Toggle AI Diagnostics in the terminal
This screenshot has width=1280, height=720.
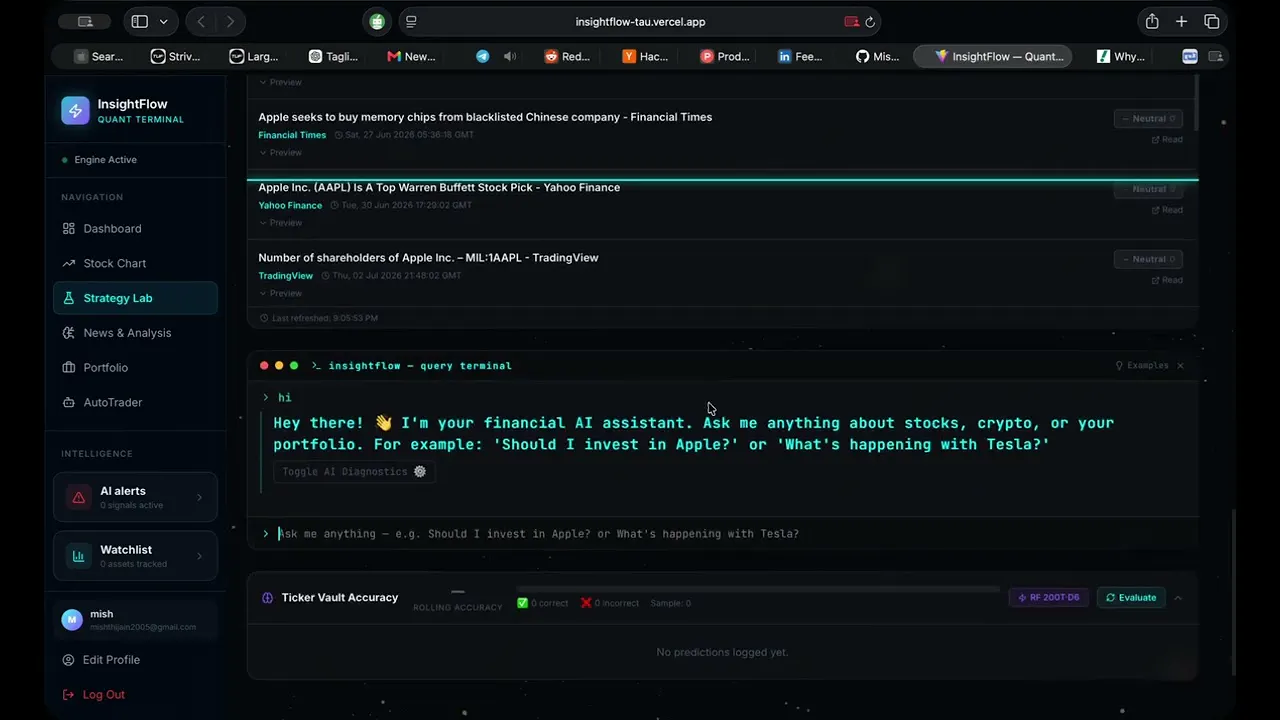354,472
